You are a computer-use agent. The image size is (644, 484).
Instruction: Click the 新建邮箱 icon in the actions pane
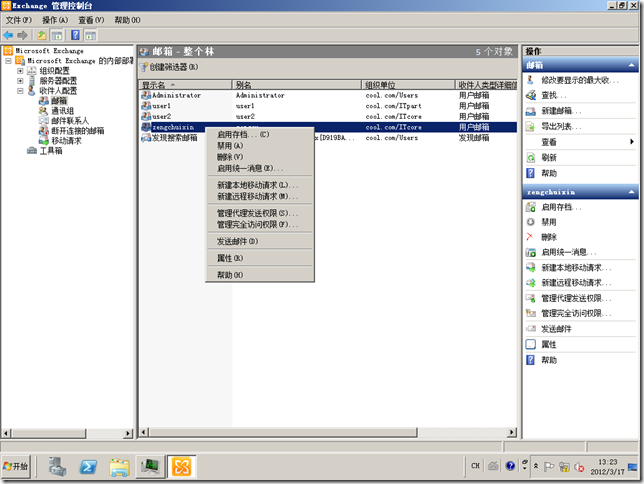click(x=531, y=110)
